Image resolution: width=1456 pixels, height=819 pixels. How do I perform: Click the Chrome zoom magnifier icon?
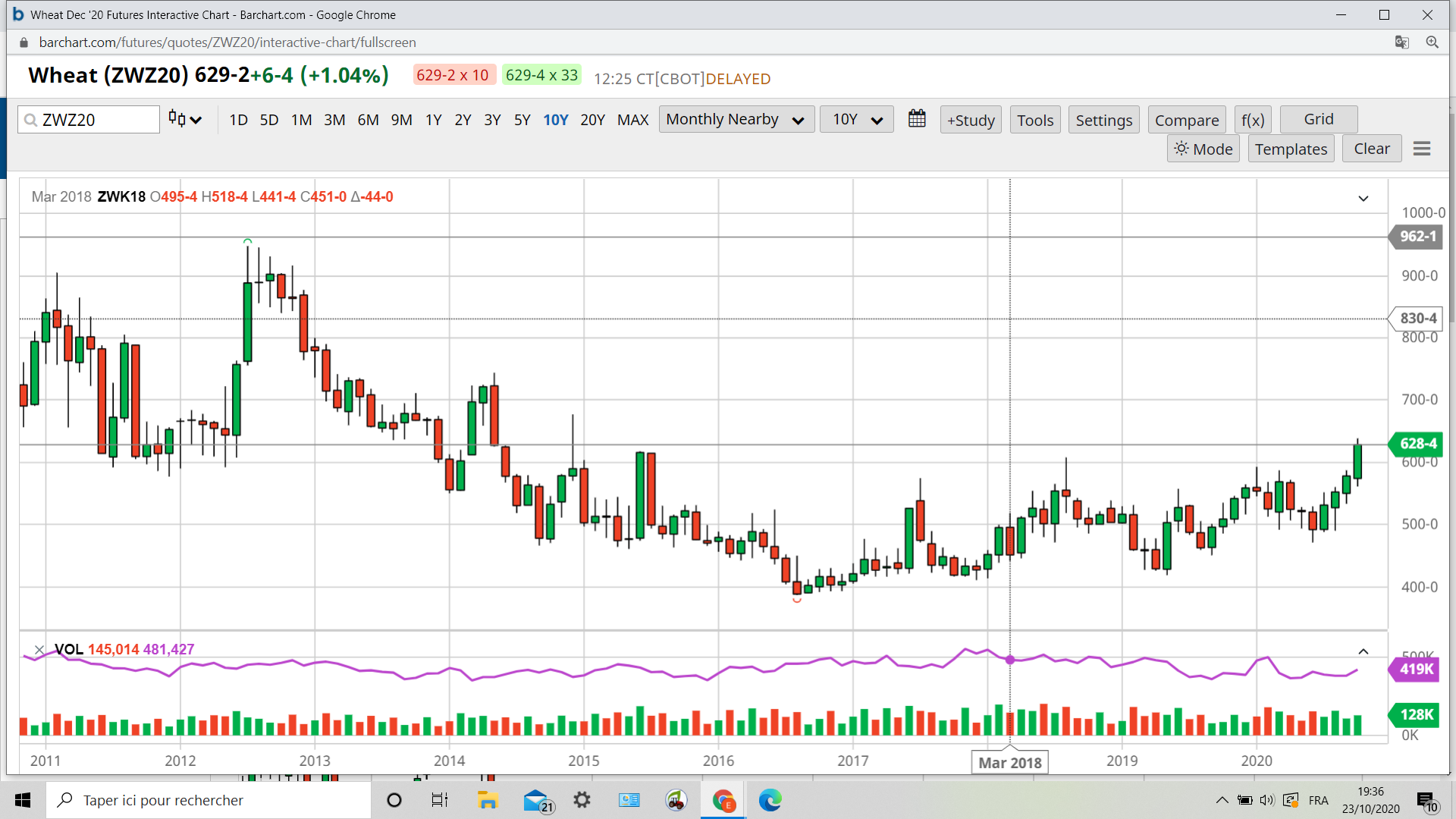coord(1432,42)
